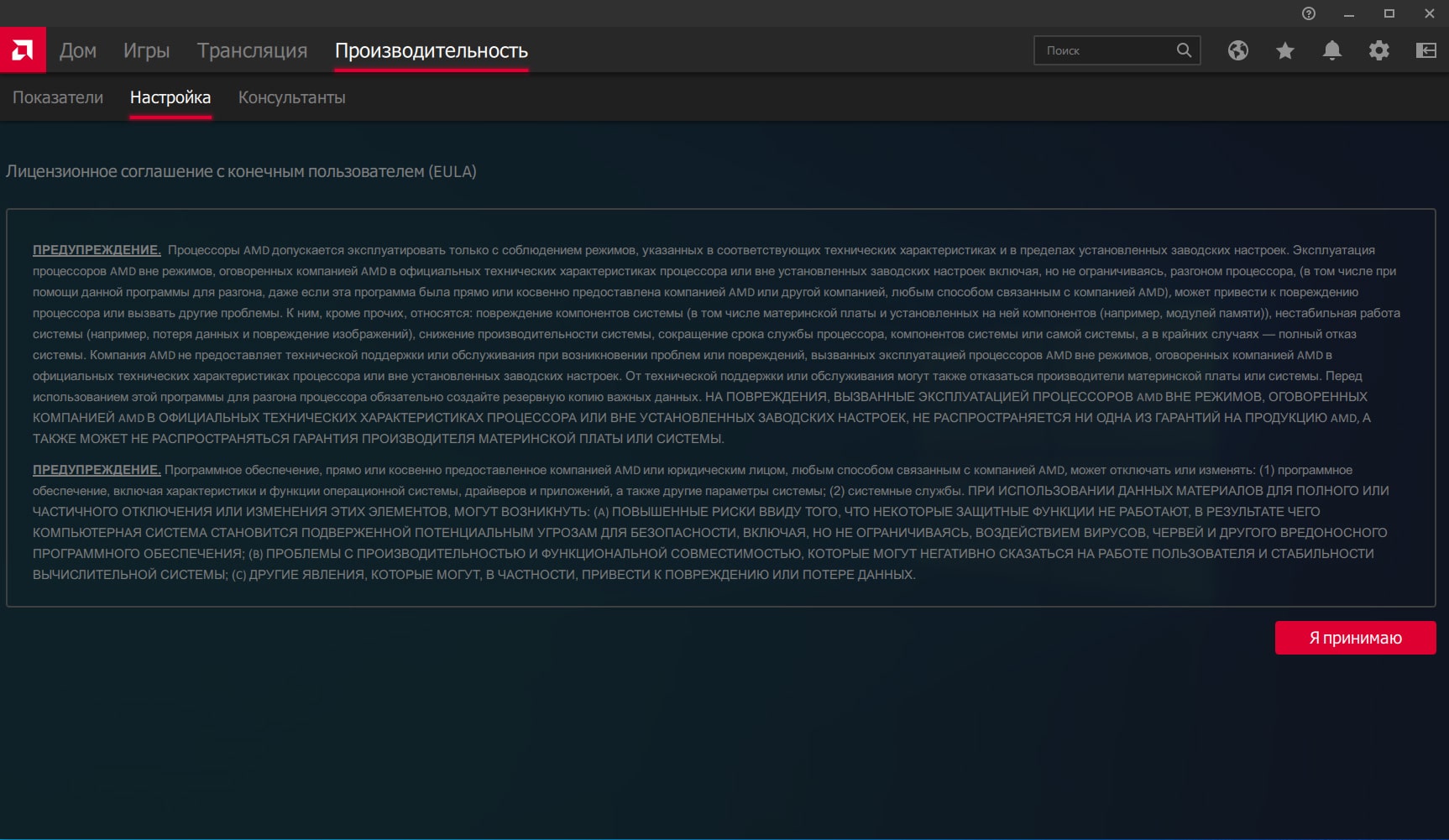Click the search magnifier icon
The width and height of the screenshot is (1449, 840).
[1184, 50]
